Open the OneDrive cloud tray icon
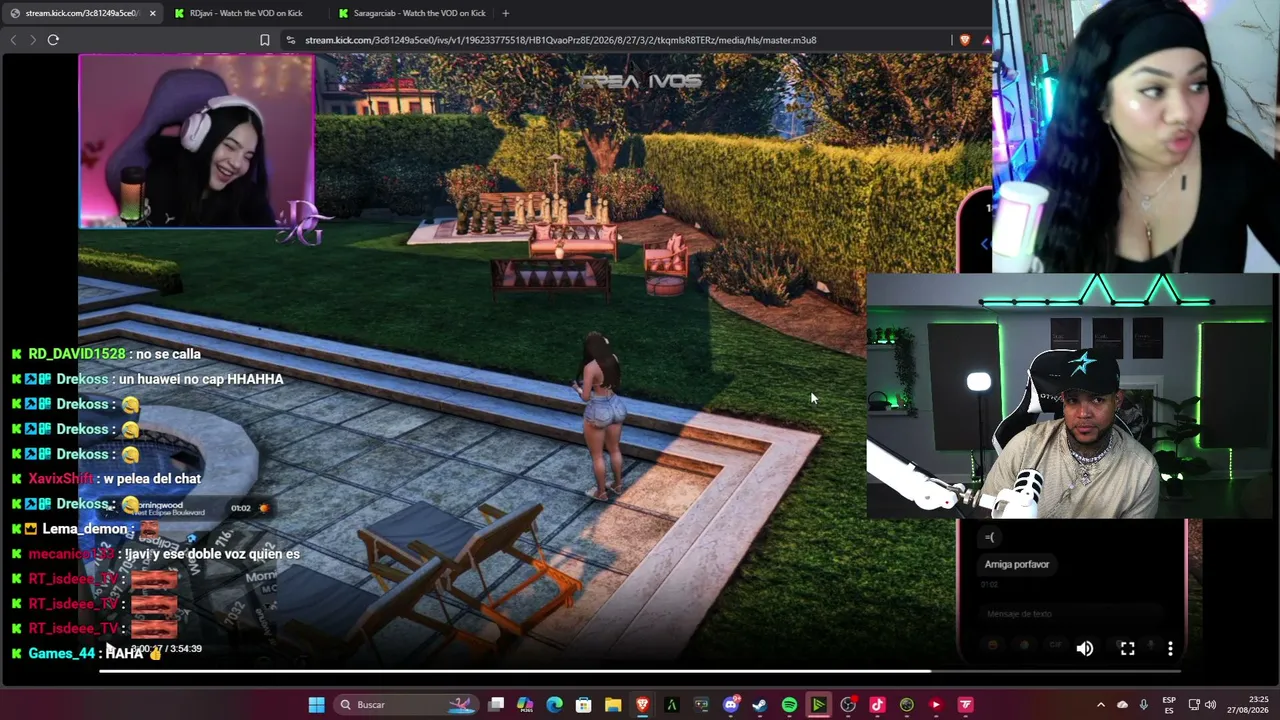This screenshot has width=1280, height=720. pyautogui.click(x=1122, y=705)
